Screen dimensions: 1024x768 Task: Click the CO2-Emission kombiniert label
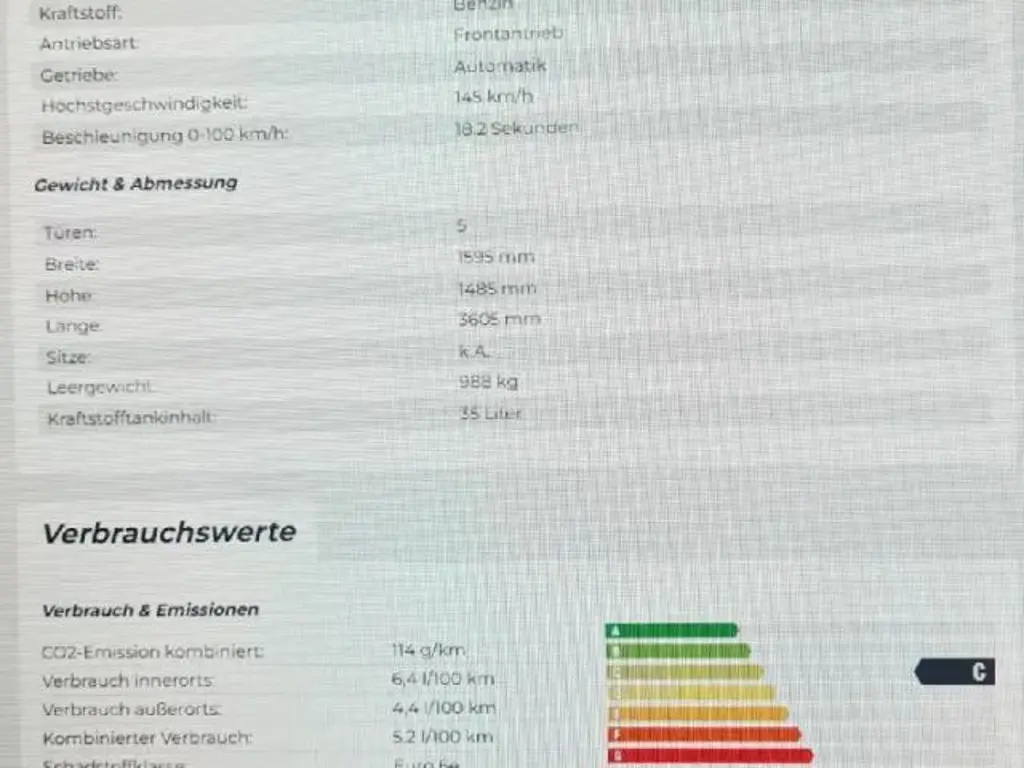152,652
